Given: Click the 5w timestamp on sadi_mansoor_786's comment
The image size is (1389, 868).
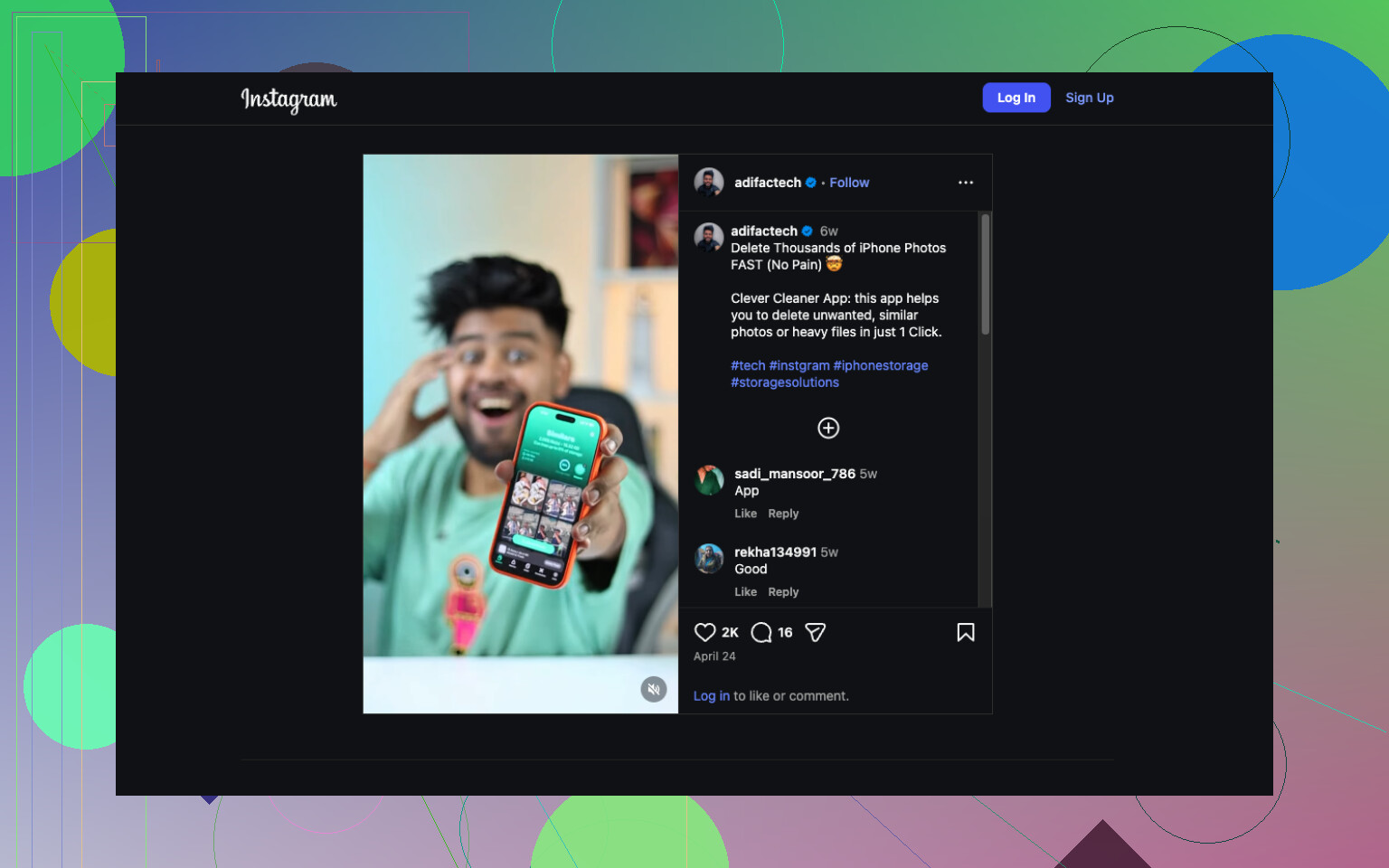Looking at the screenshot, I should [x=868, y=474].
